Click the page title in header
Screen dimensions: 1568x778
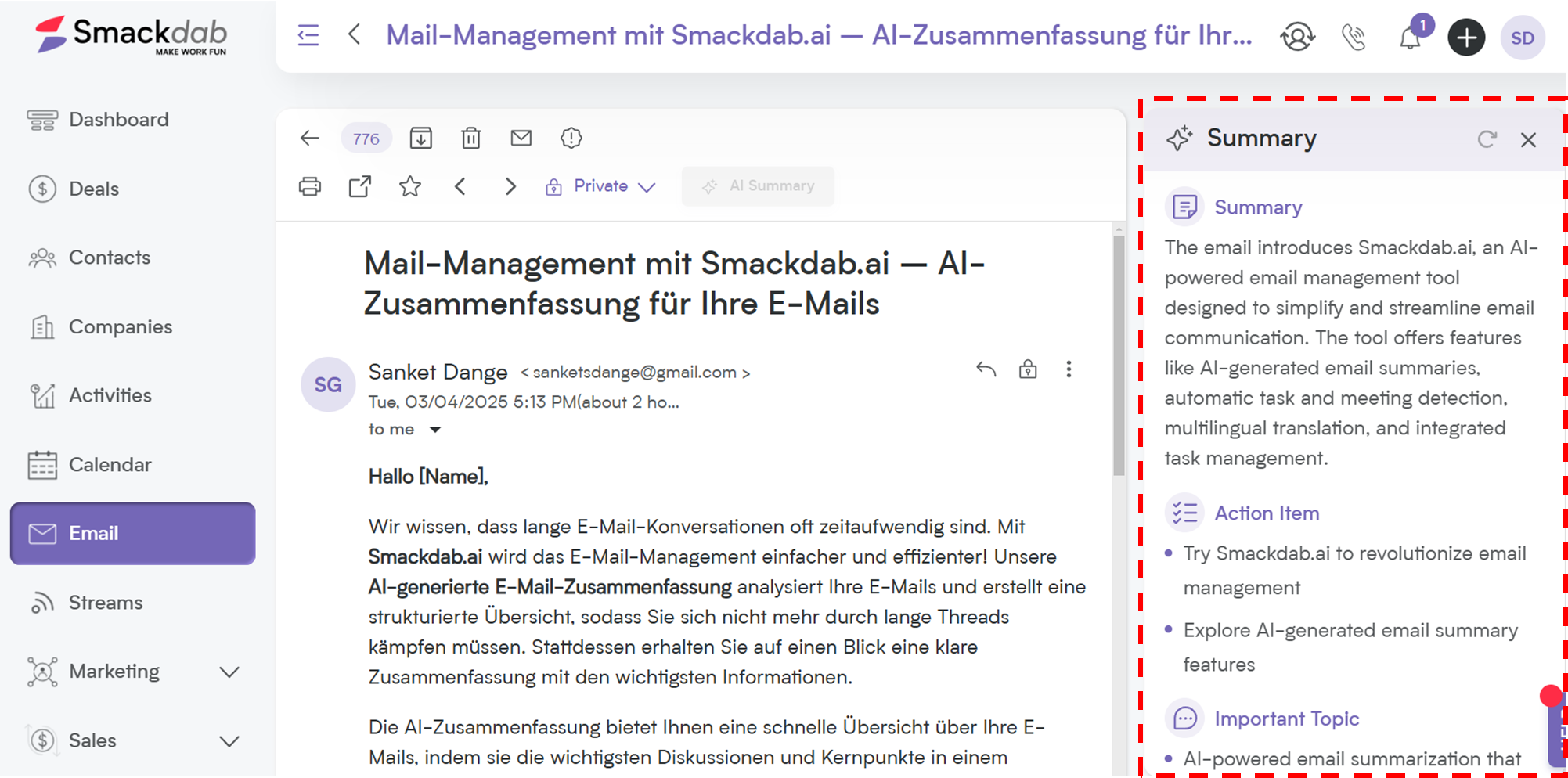point(819,35)
